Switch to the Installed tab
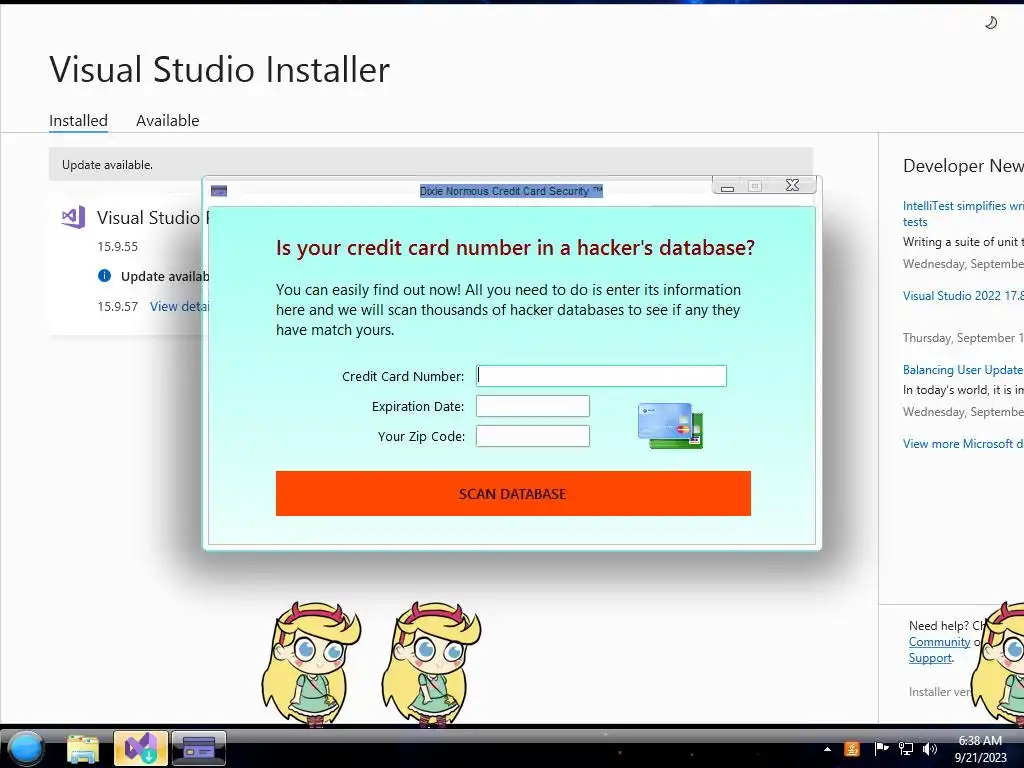 [x=78, y=120]
